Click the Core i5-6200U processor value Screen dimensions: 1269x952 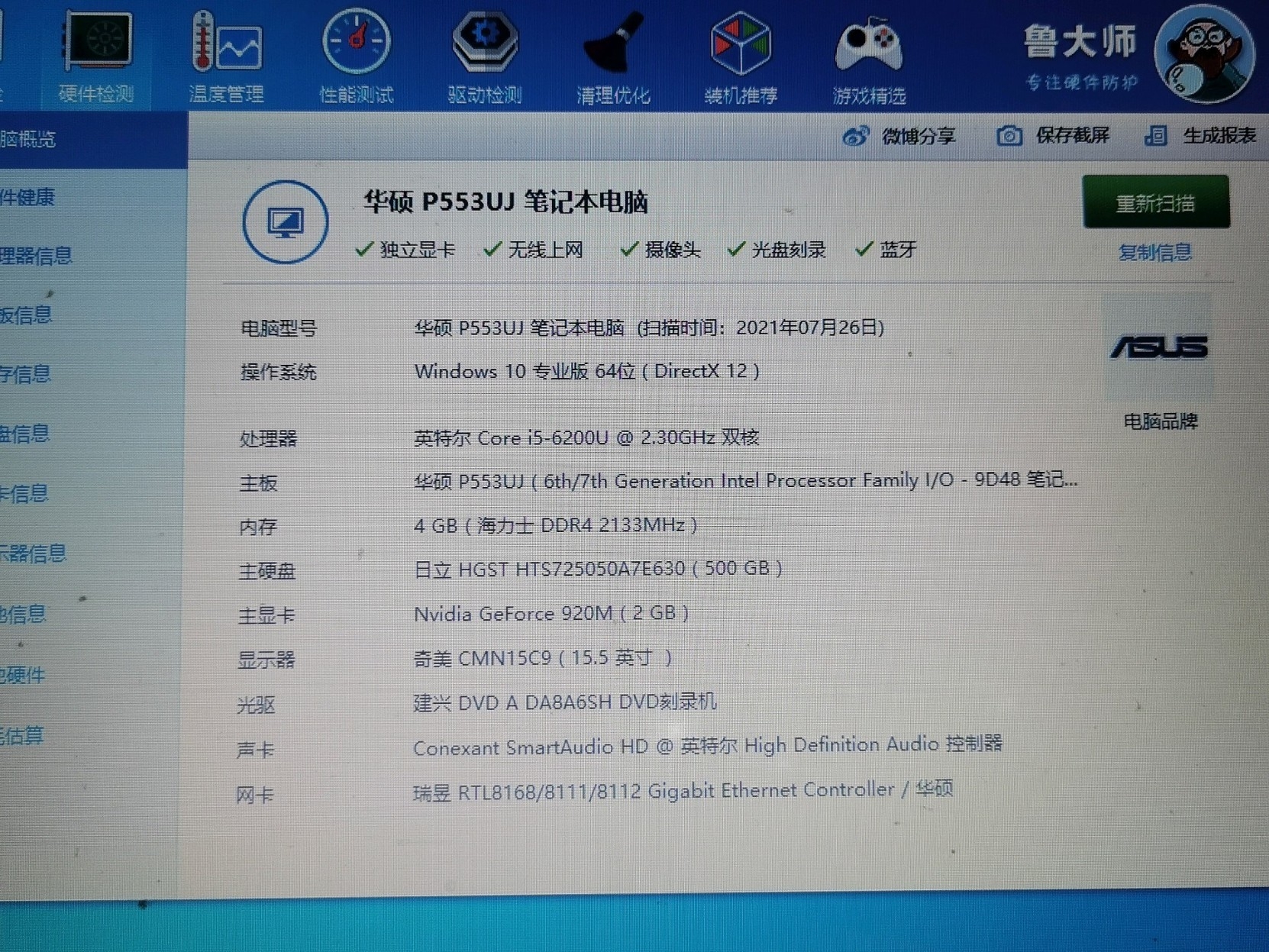[586, 438]
